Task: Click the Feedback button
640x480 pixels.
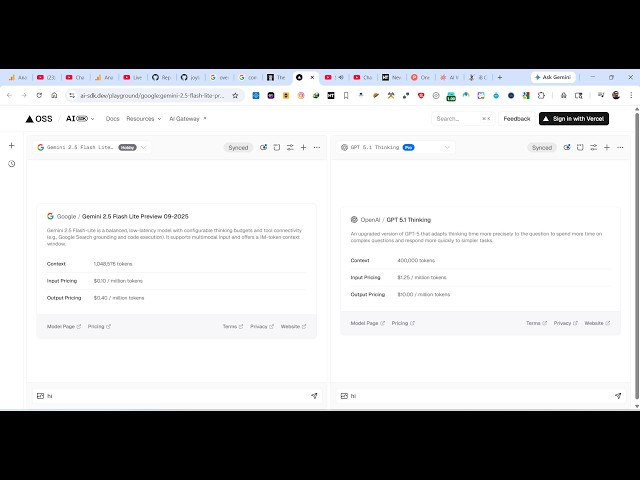Action: (x=517, y=119)
